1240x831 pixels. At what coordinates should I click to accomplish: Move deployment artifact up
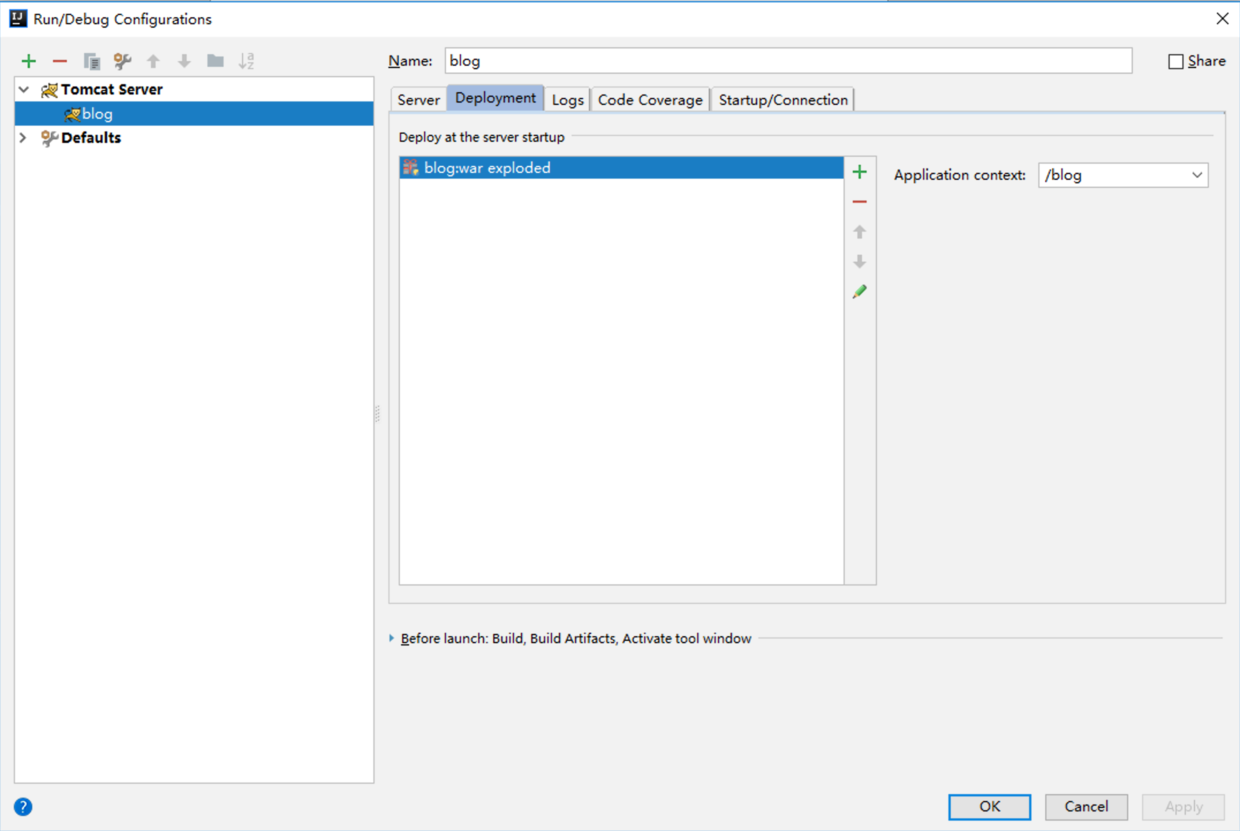tap(859, 232)
